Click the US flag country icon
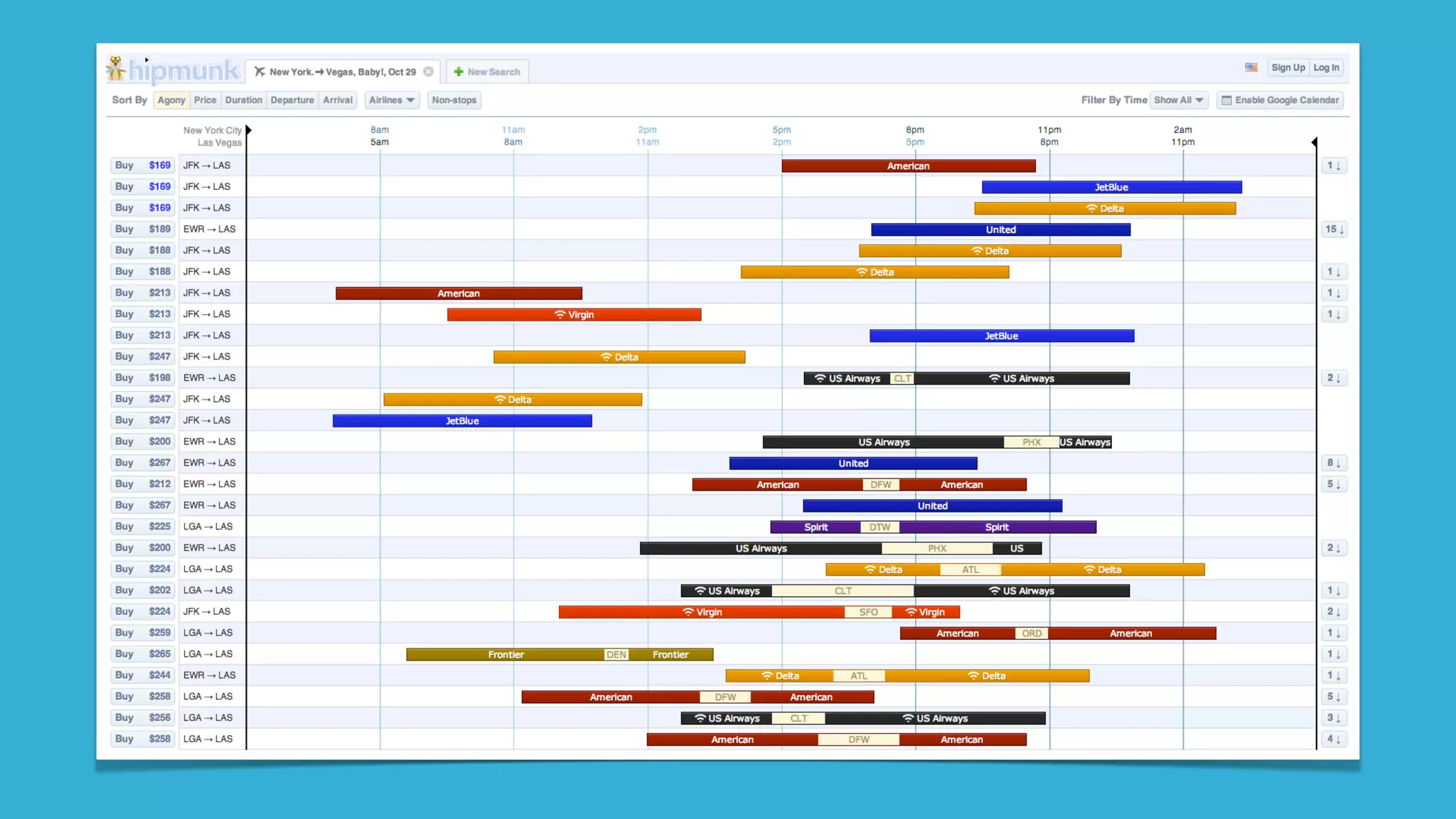Image resolution: width=1456 pixels, height=819 pixels. point(1251,68)
